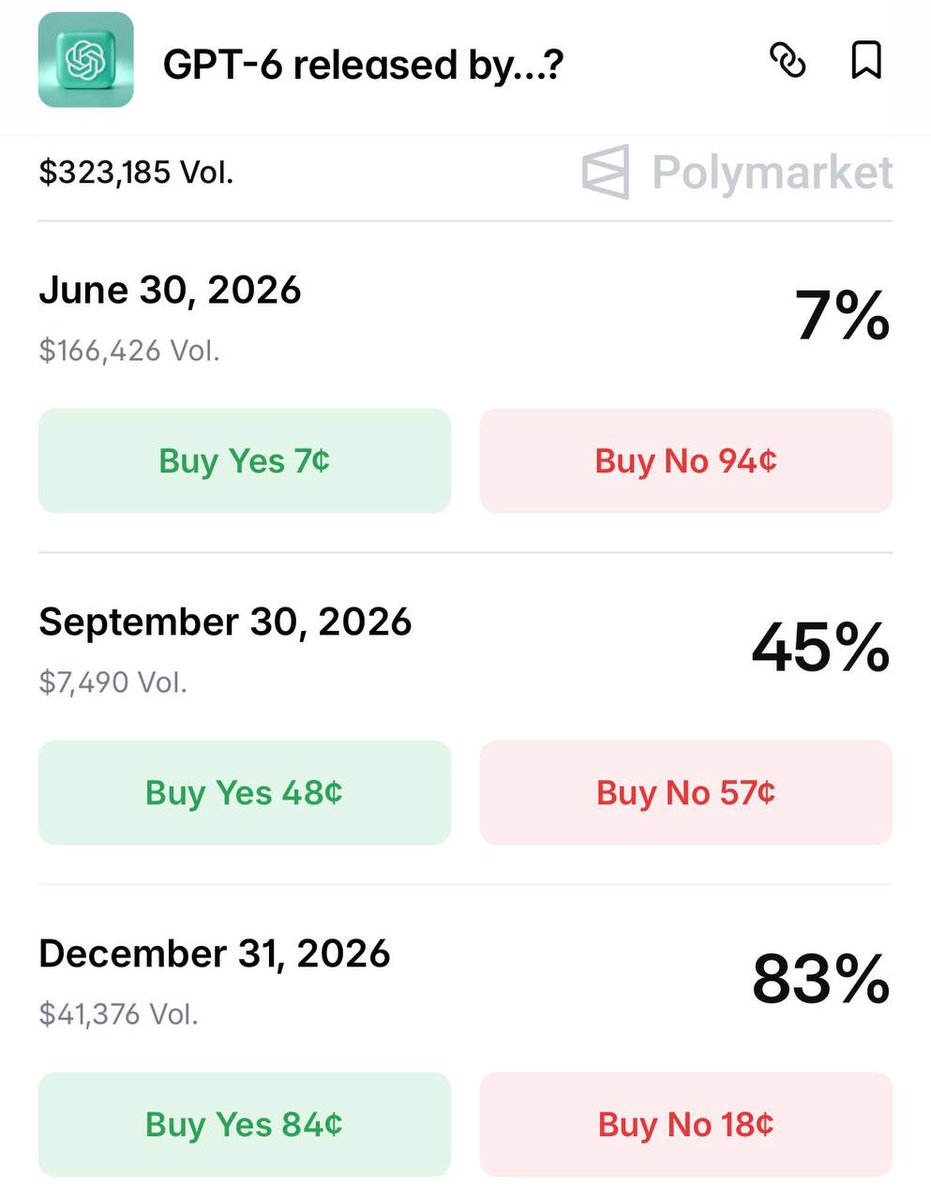Buy No at 18¢ for December 31
The height and width of the screenshot is (1200, 931).
(x=686, y=1125)
